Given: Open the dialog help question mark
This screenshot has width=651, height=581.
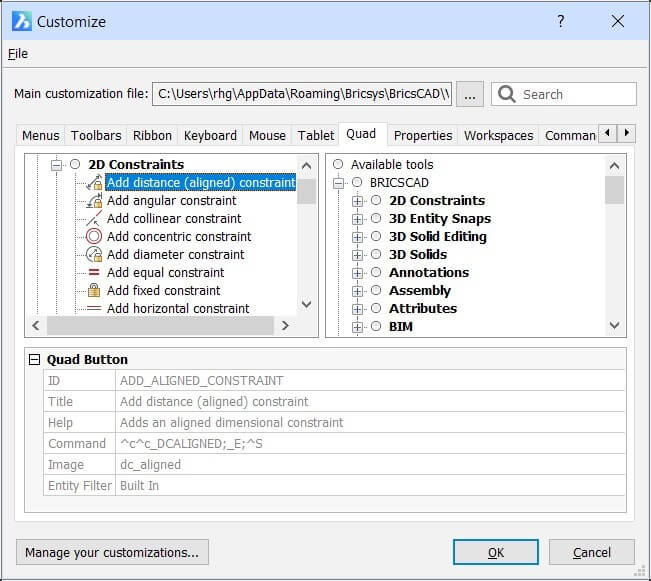Looking at the screenshot, I should [x=560, y=21].
